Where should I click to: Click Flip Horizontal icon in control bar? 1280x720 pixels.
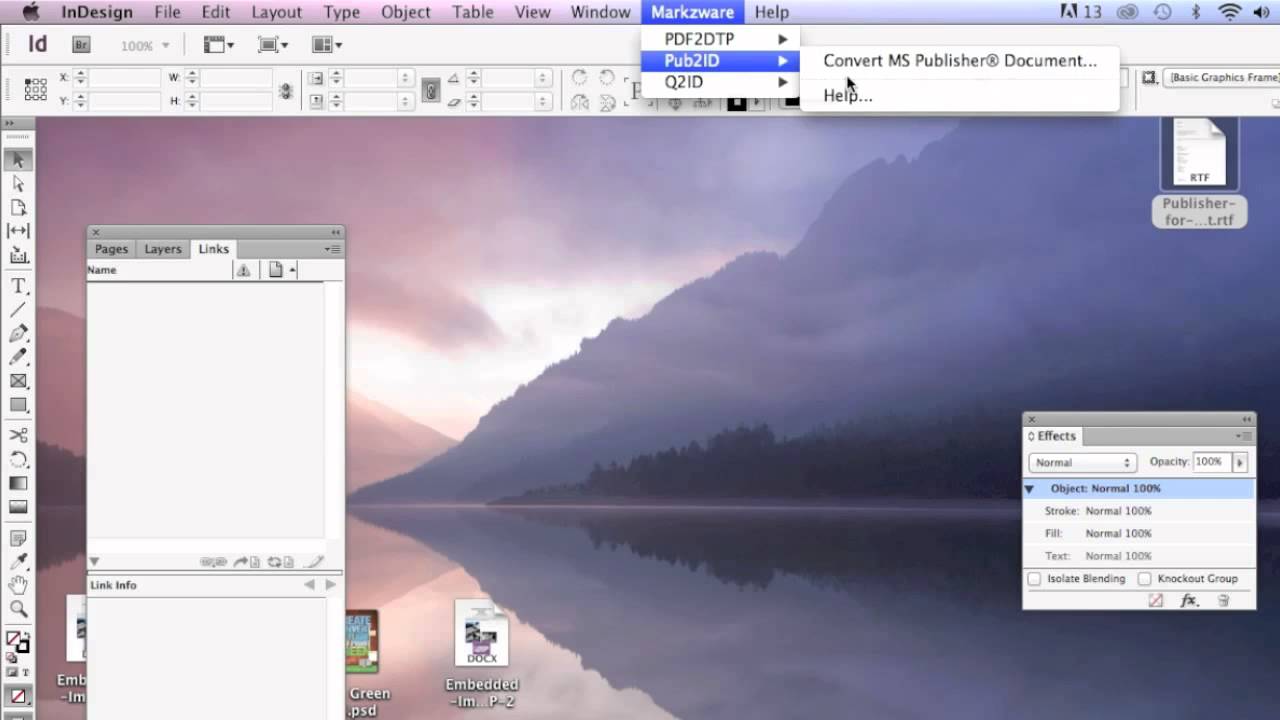point(579,101)
